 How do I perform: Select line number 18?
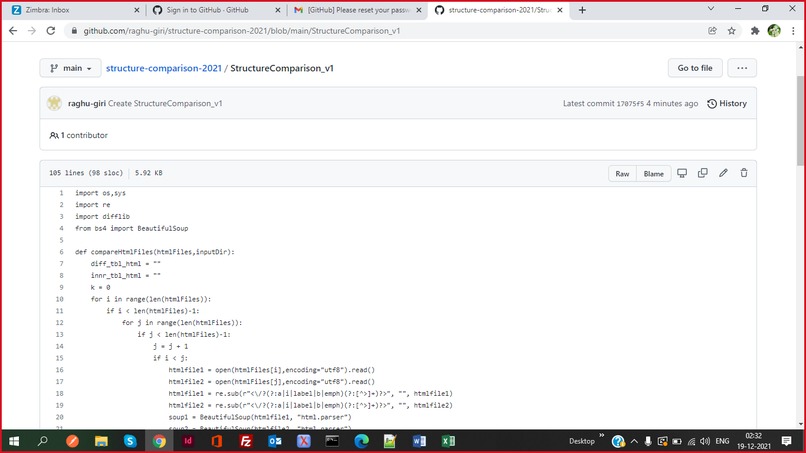click(60, 394)
